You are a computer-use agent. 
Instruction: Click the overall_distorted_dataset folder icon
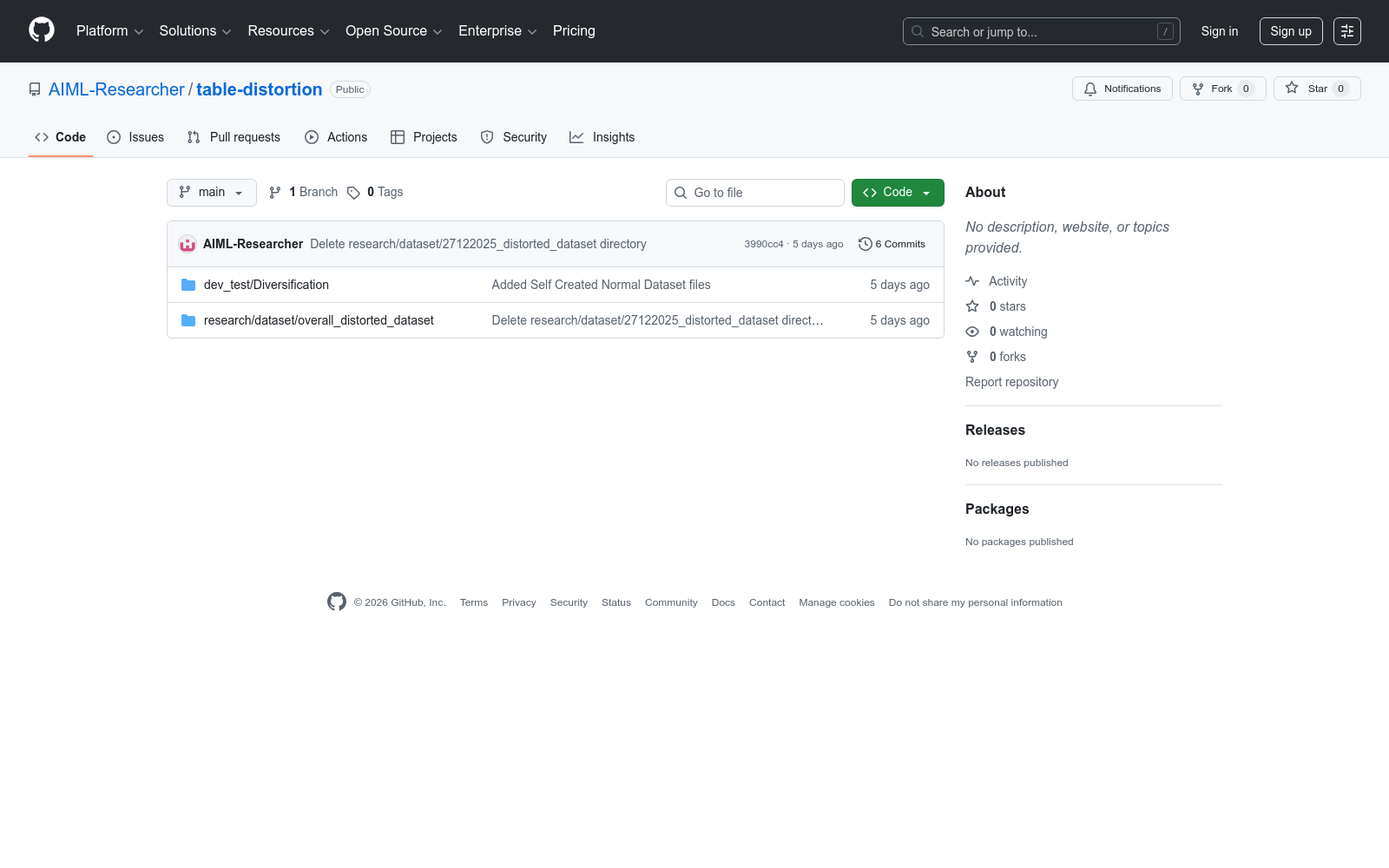click(188, 320)
